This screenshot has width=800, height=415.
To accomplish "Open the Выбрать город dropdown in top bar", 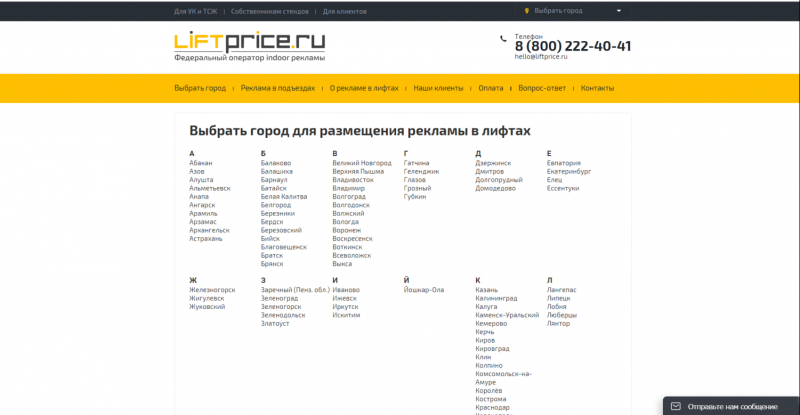I will pos(572,11).
